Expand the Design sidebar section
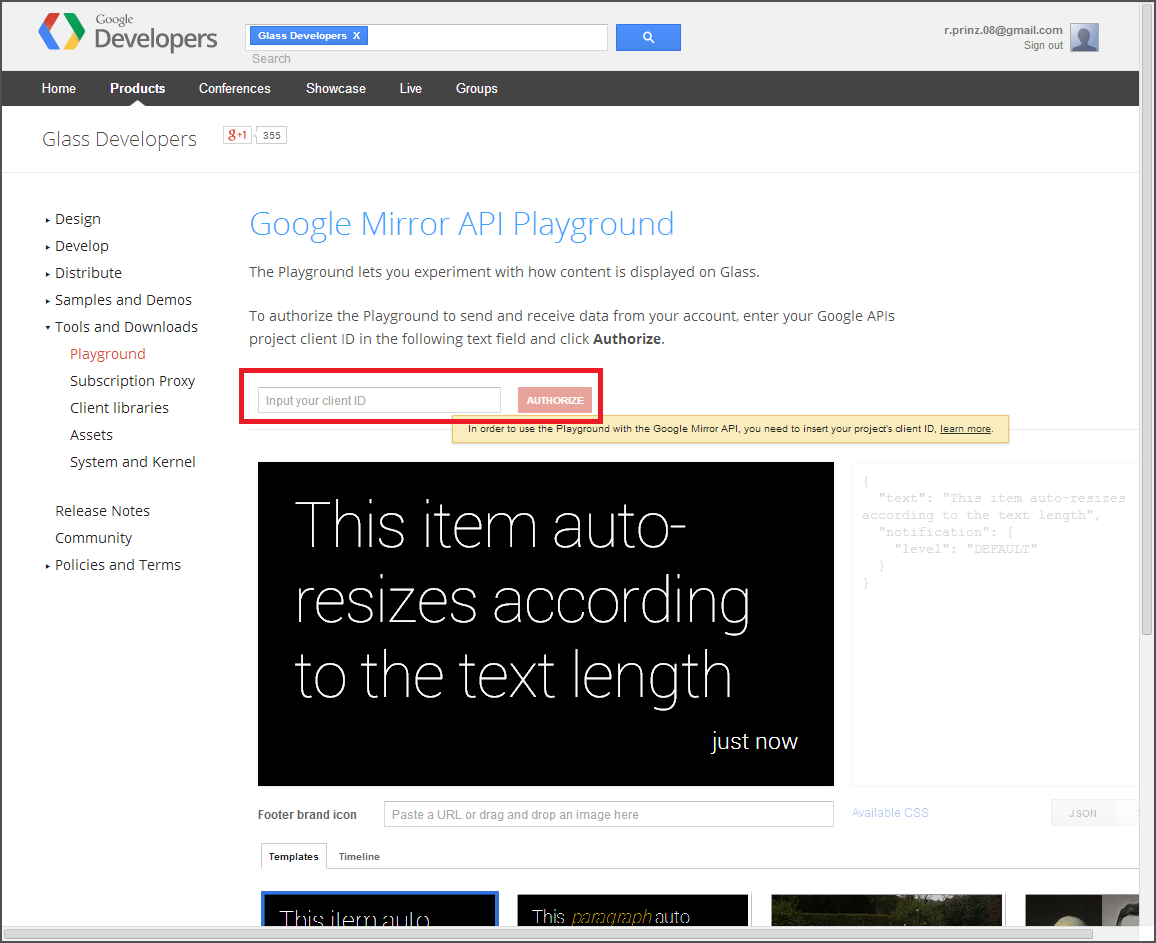Image resolution: width=1156 pixels, height=943 pixels. [77, 219]
